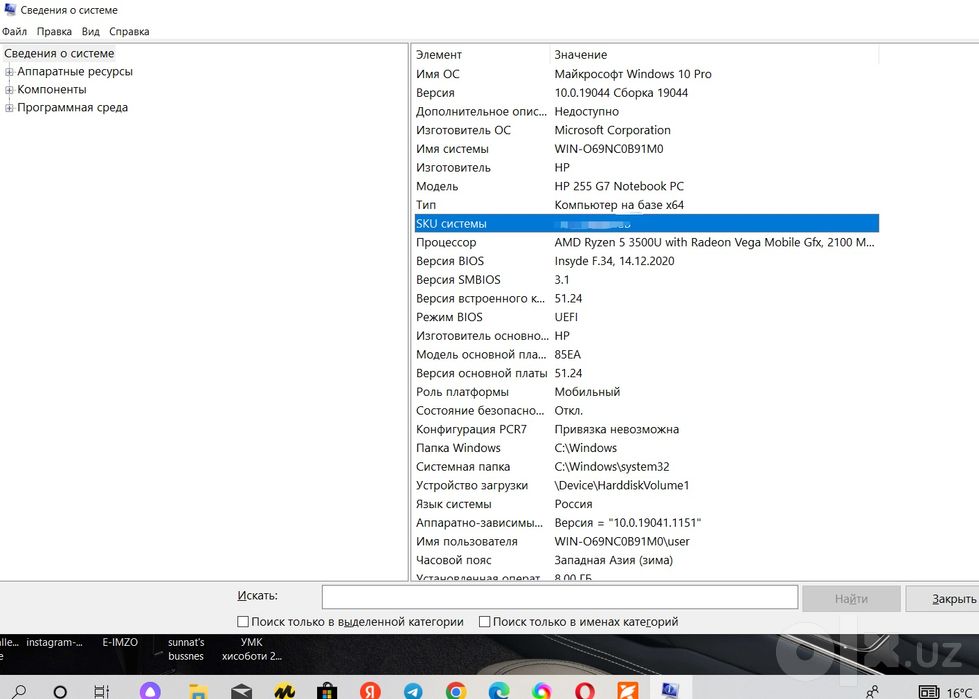Select the Имя системы row
The image size is (979, 699).
646,149
